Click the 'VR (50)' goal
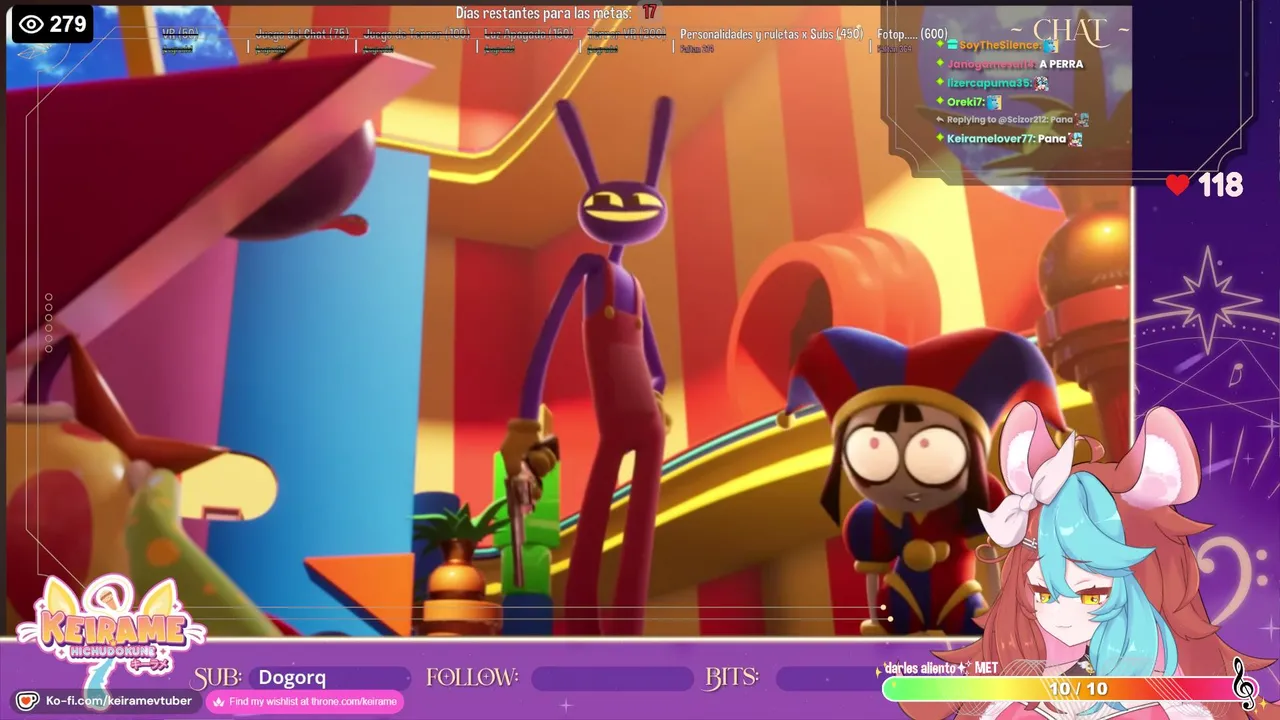Screen dimensions: 1280x720 [x=180, y=34]
